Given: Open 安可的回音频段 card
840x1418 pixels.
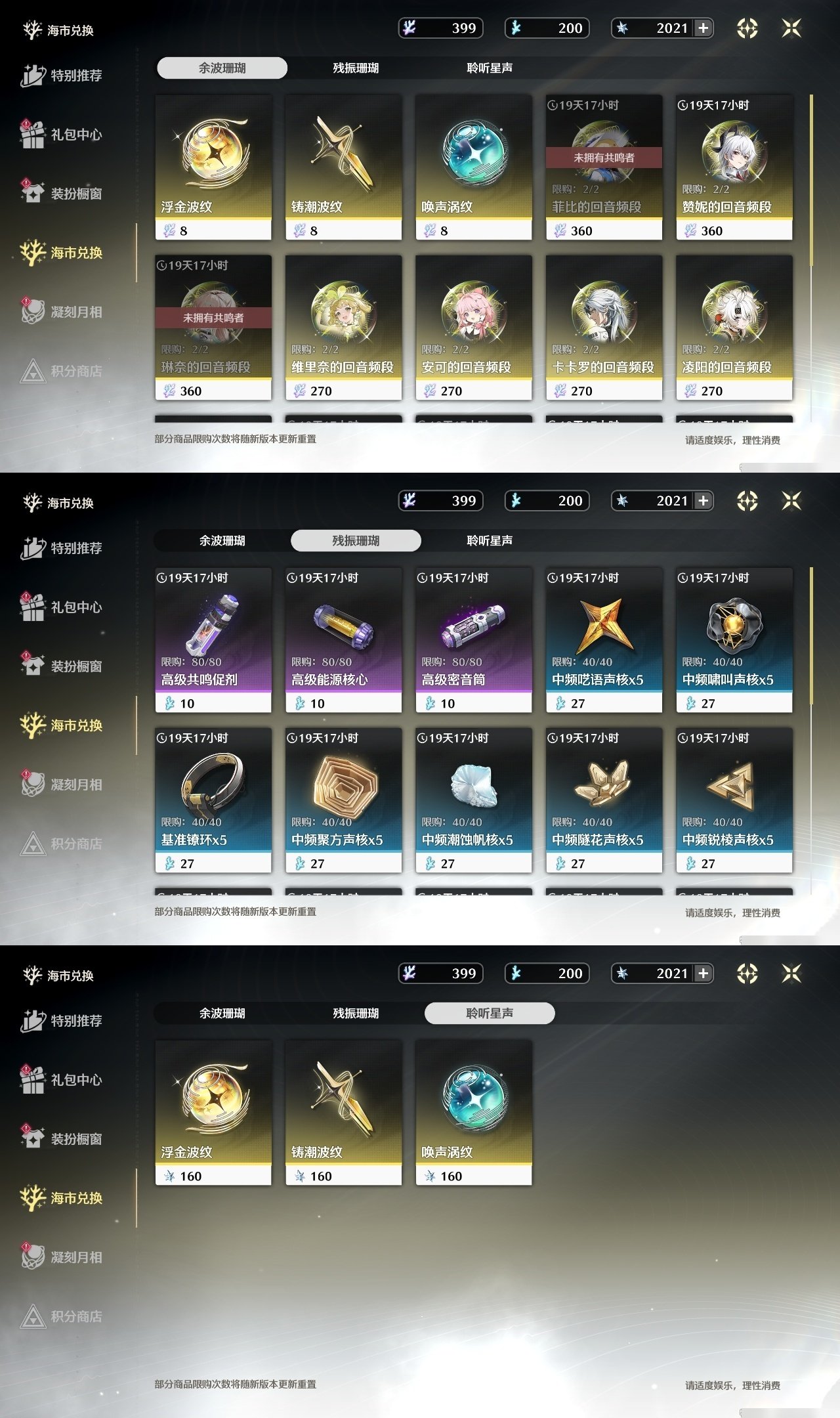Looking at the screenshot, I should [474, 328].
